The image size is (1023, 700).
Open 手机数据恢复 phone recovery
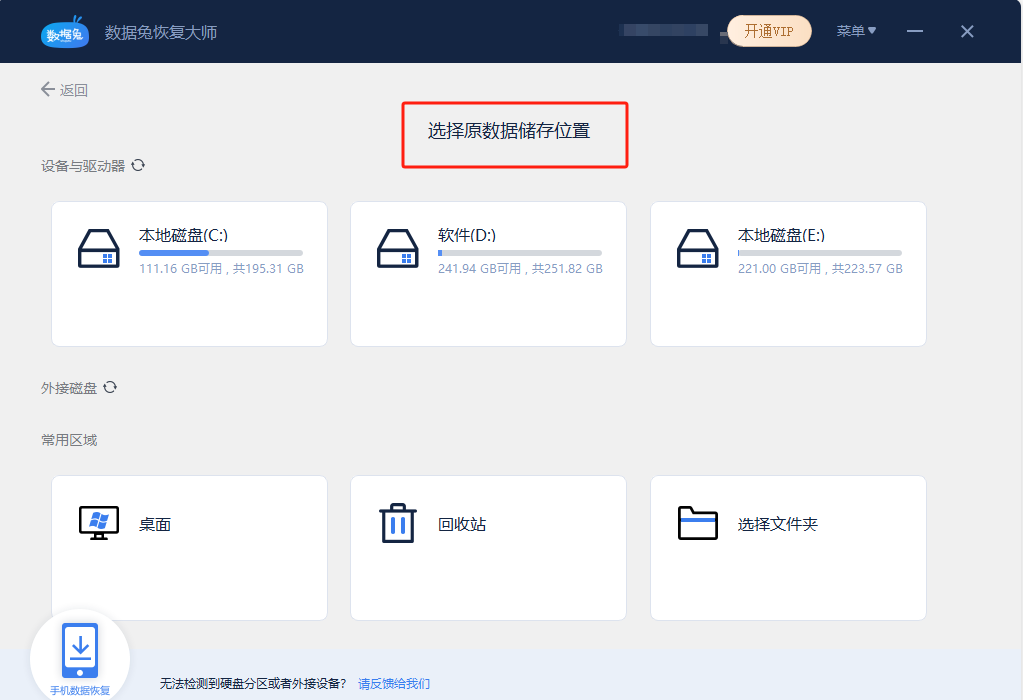pos(80,658)
